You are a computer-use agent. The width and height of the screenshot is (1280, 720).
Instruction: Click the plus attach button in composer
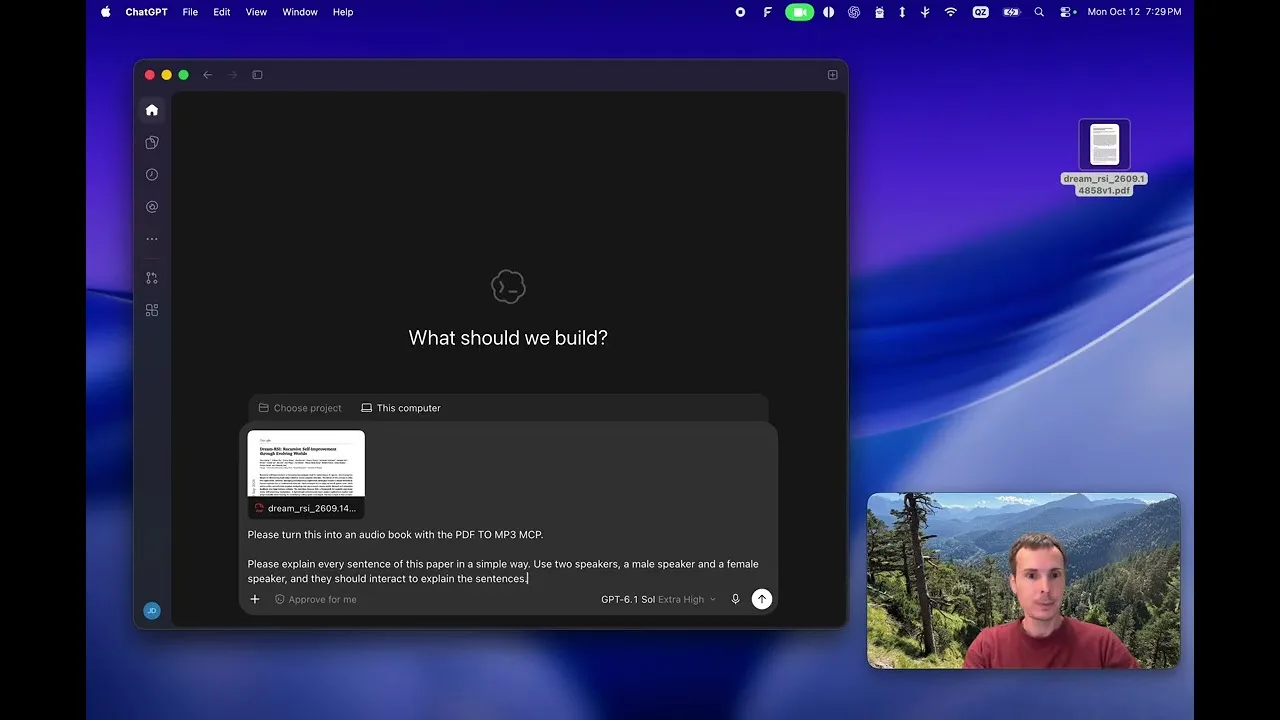coord(255,599)
